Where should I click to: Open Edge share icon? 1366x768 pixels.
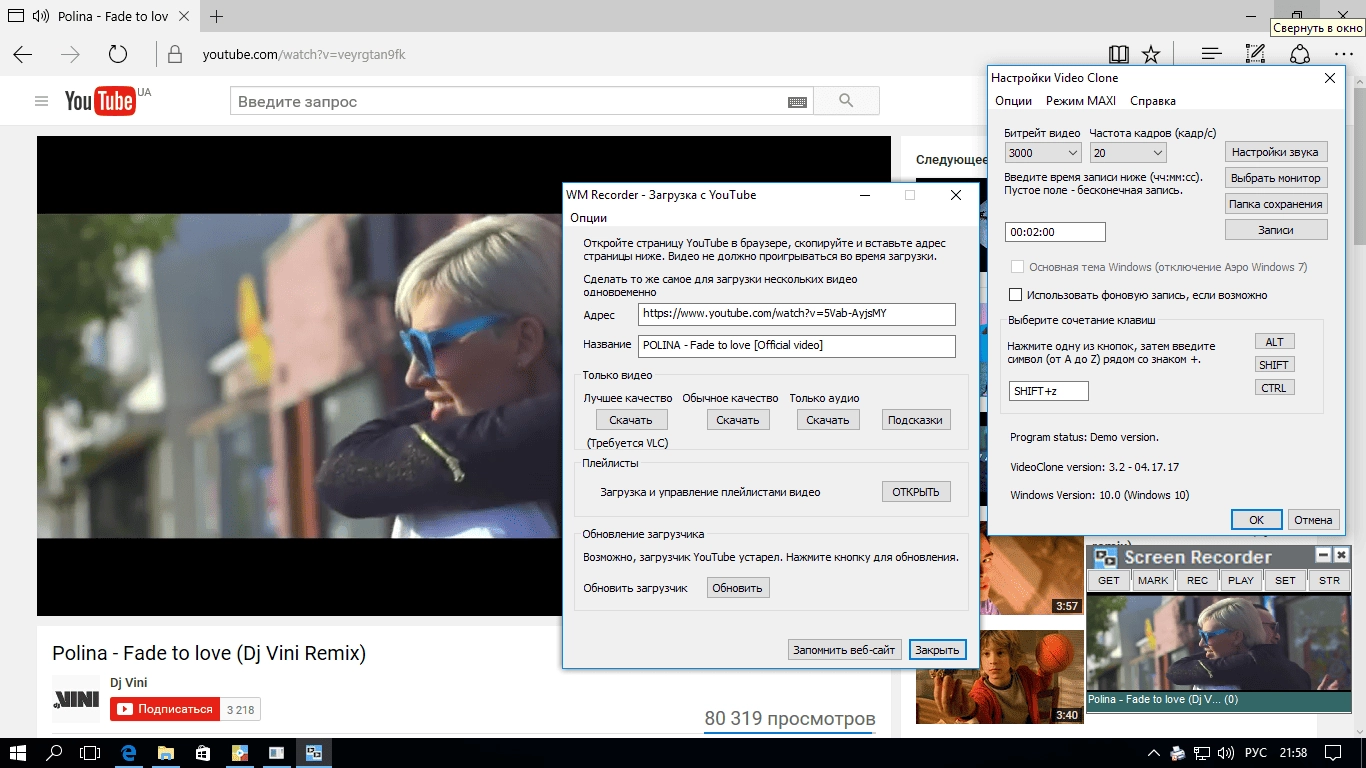(1299, 54)
